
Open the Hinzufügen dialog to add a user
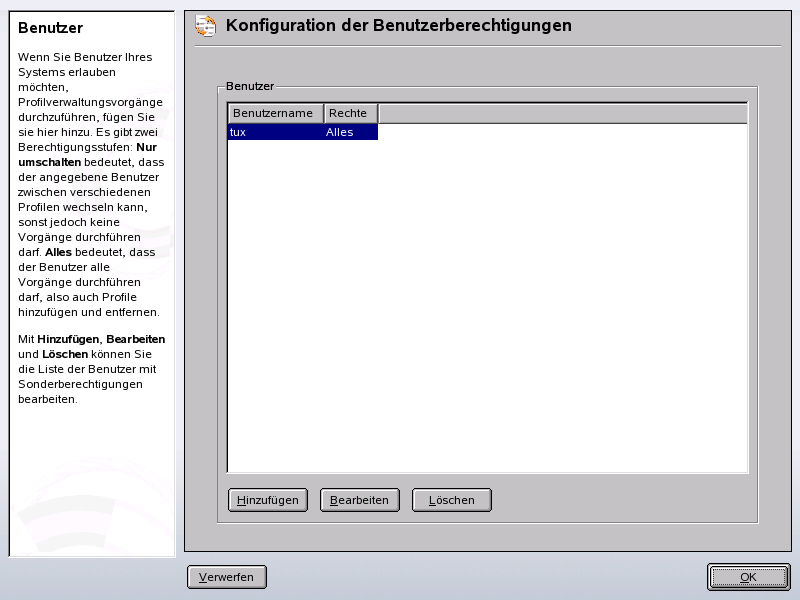coord(267,499)
